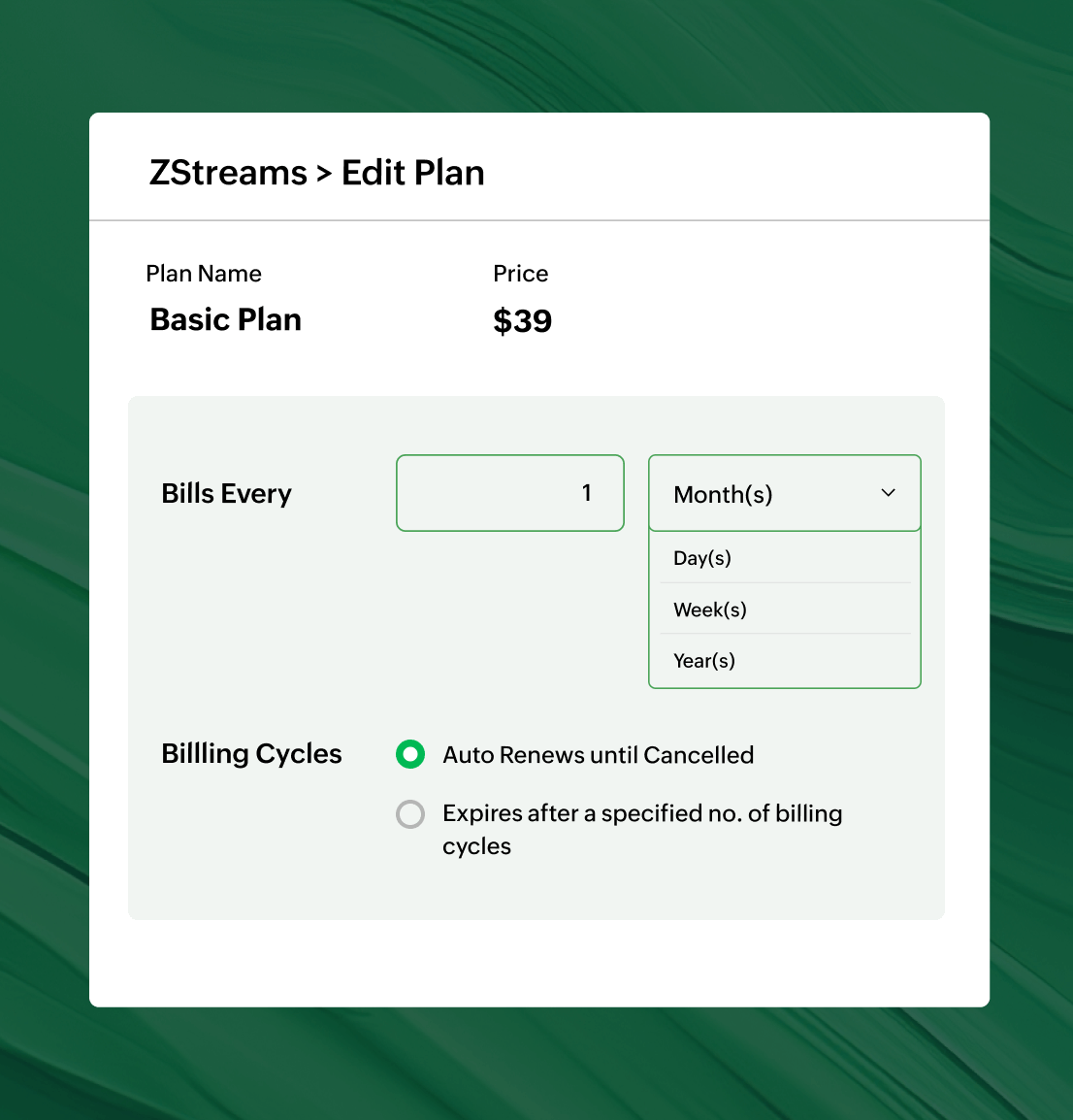Click Edit Plan in the breadcrumb

point(411,172)
